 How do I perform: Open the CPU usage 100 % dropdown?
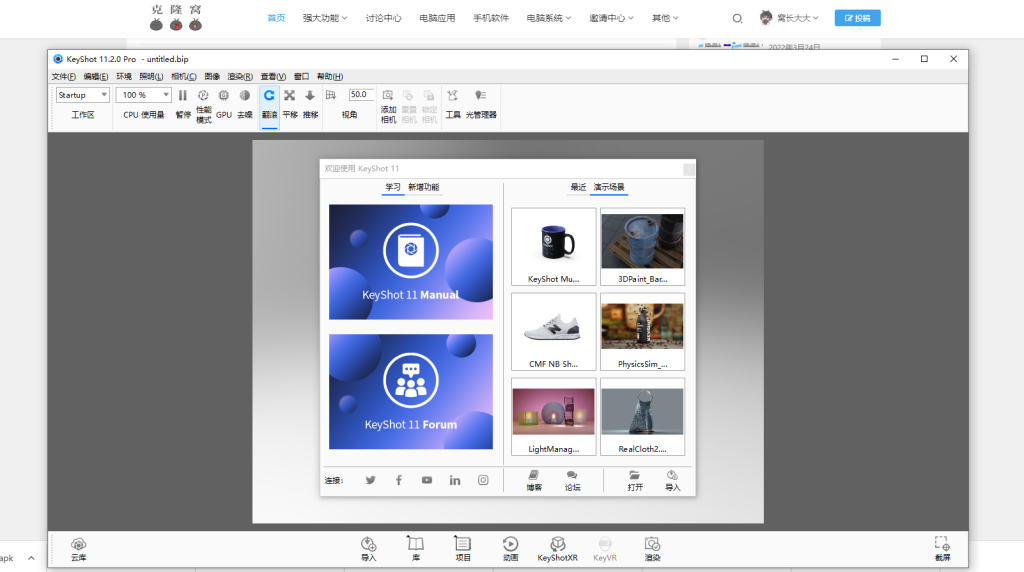coord(144,95)
